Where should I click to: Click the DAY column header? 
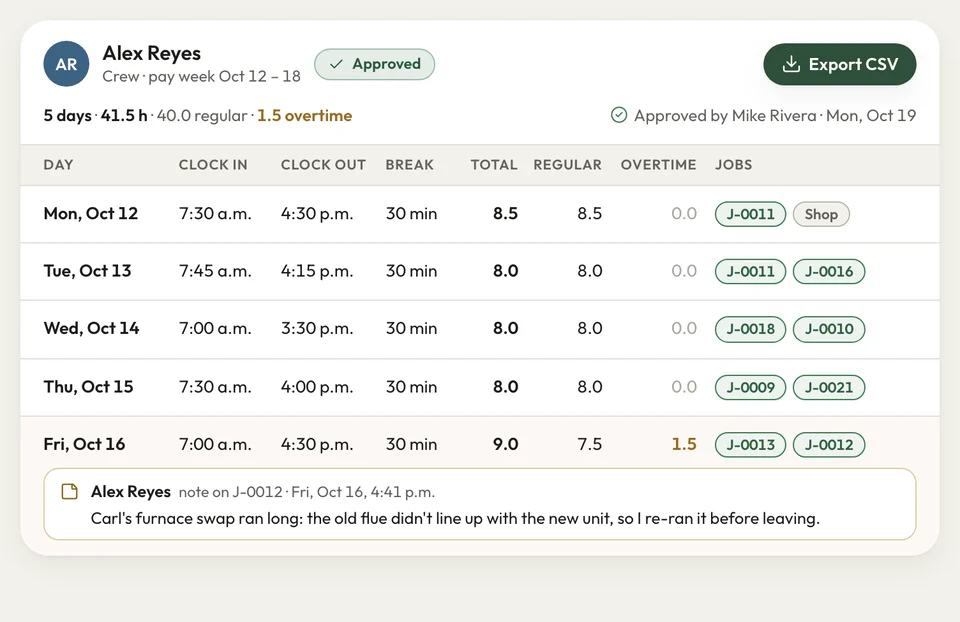58,165
